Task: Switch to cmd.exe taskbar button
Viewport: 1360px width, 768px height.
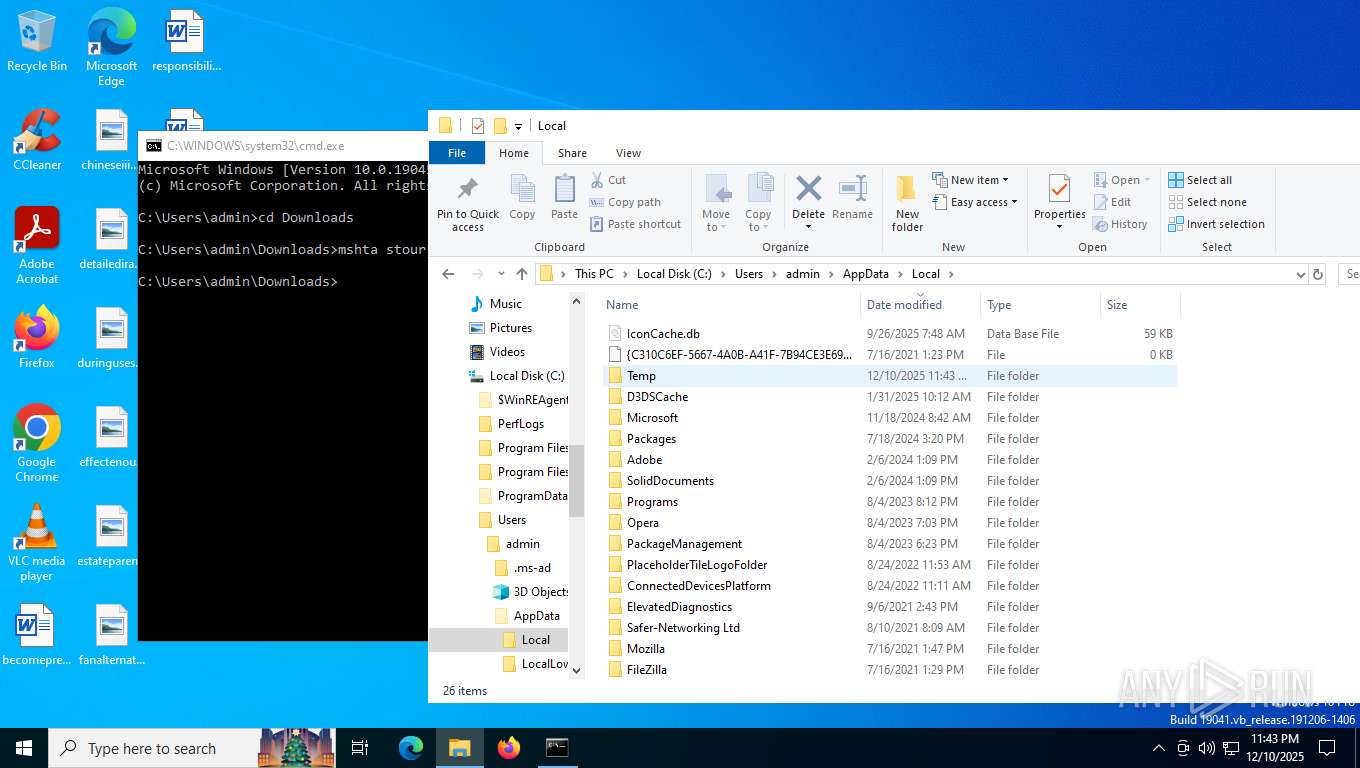Action: (x=557, y=748)
